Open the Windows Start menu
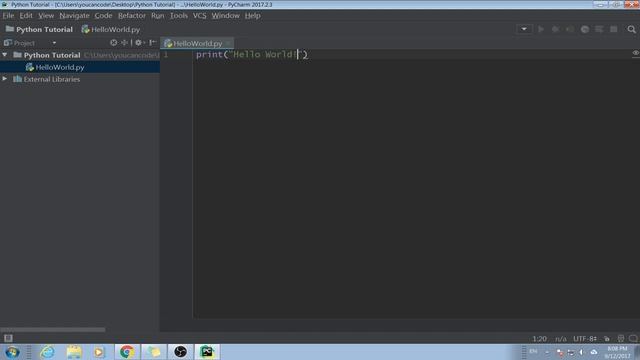Screen dimensions: 640x360 11,352
